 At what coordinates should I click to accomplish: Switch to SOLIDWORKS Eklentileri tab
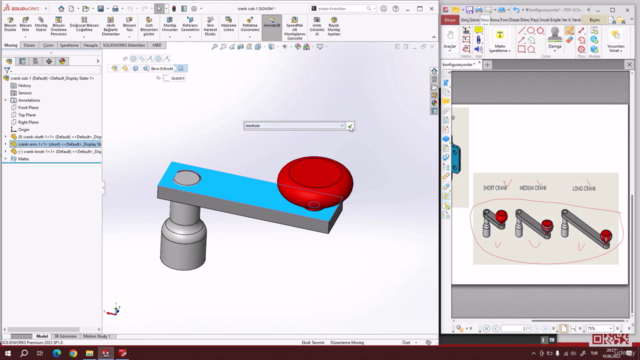tap(124, 45)
